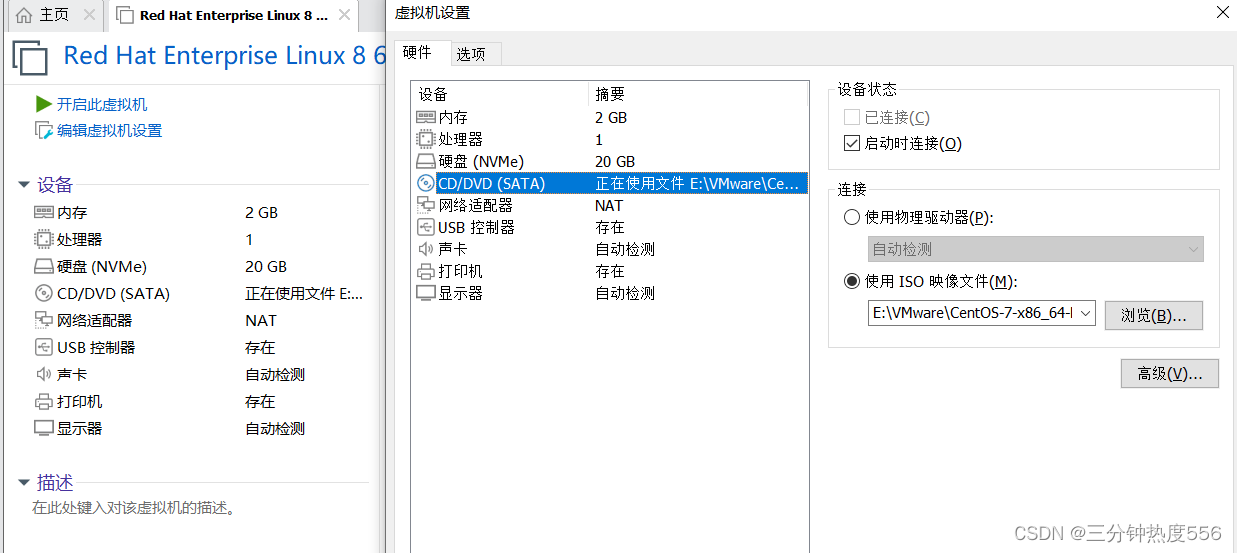Click the USB 控制器 icon in settings list
The height and width of the screenshot is (553, 1237).
tap(426, 227)
